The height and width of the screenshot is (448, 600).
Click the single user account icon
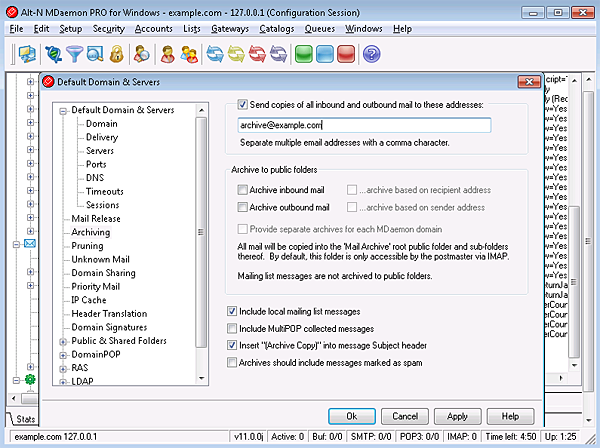(x=168, y=54)
